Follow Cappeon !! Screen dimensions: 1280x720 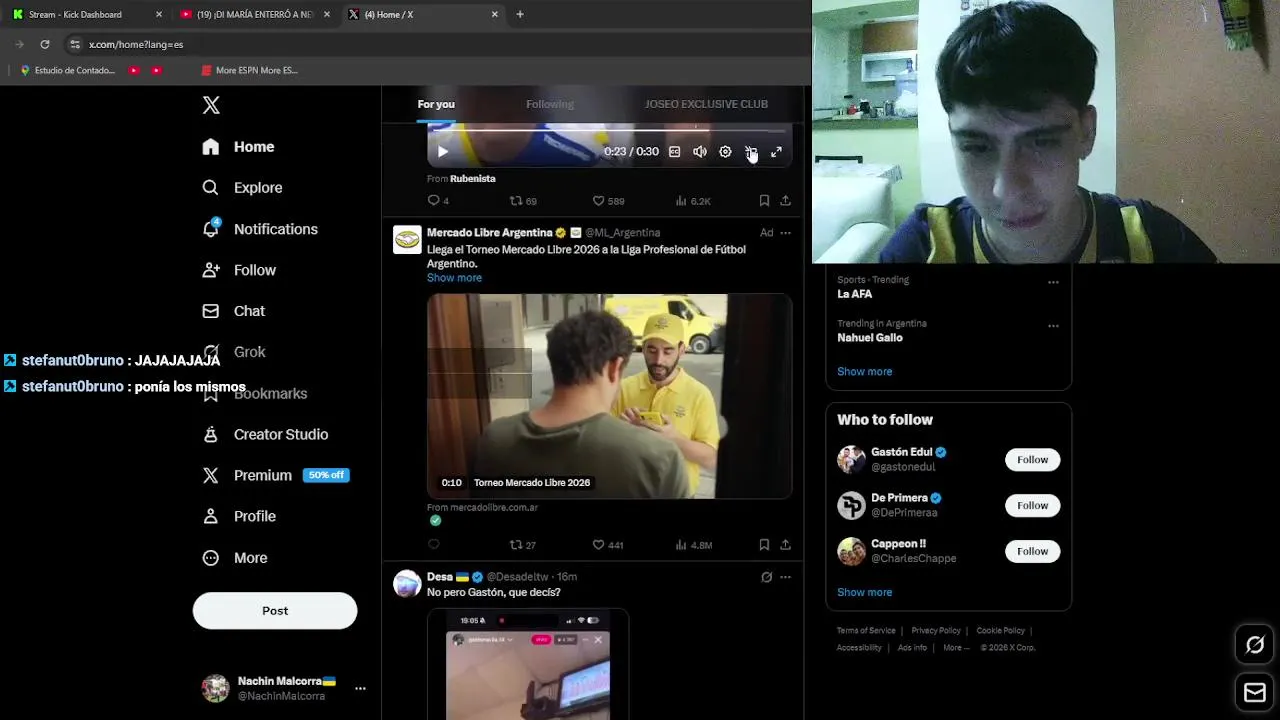pos(1032,552)
